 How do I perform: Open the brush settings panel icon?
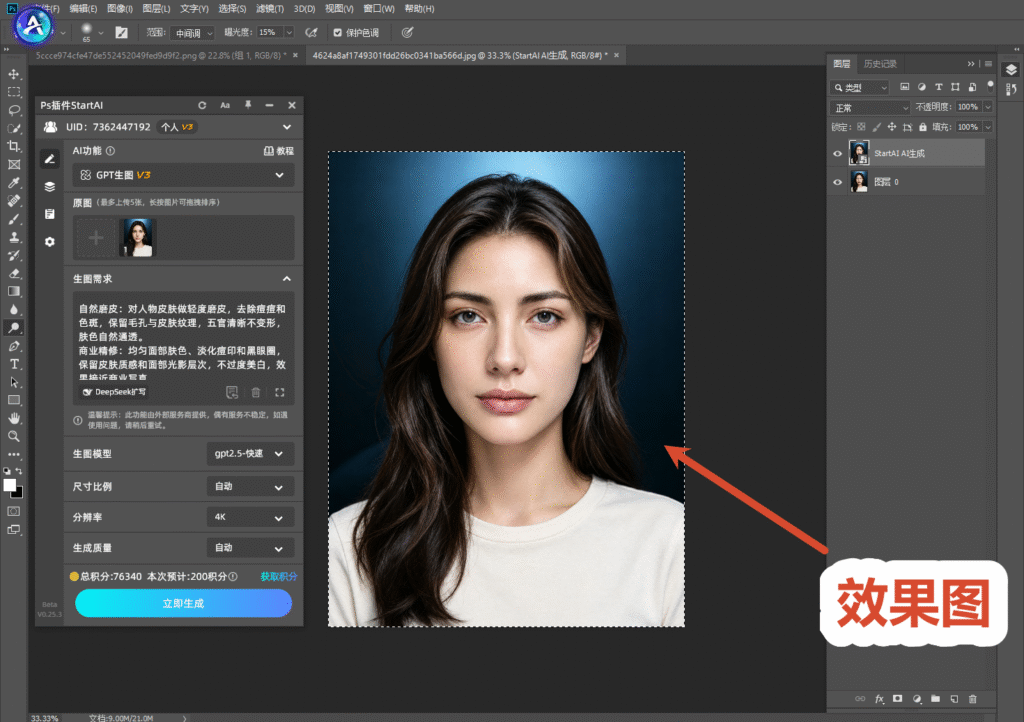pos(121,32)
